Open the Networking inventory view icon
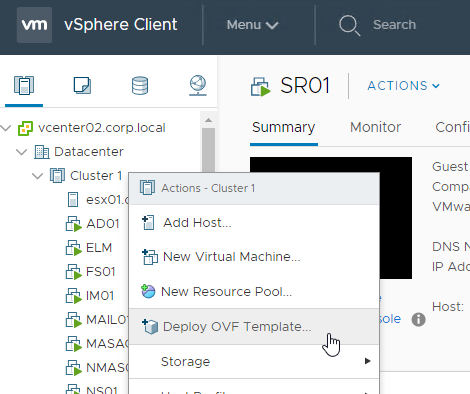Viewport: 470px width, 394px height. tap(198, 86)
